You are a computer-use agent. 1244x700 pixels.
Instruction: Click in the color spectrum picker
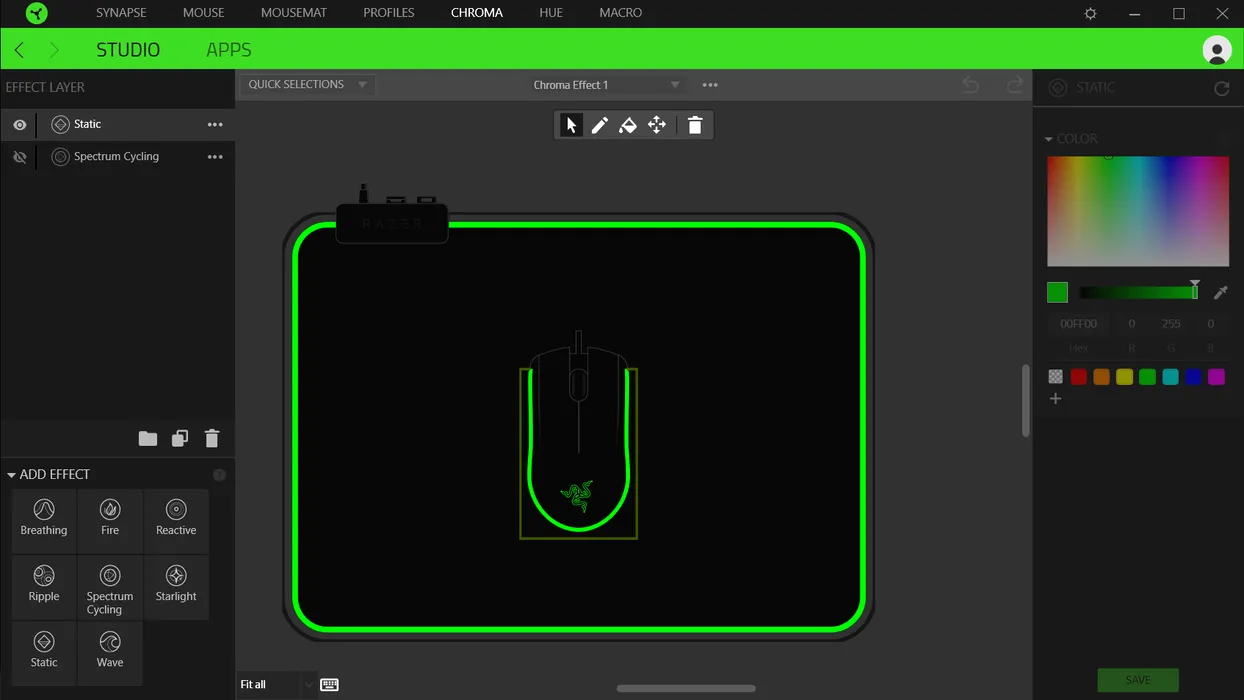point(1138,211)
